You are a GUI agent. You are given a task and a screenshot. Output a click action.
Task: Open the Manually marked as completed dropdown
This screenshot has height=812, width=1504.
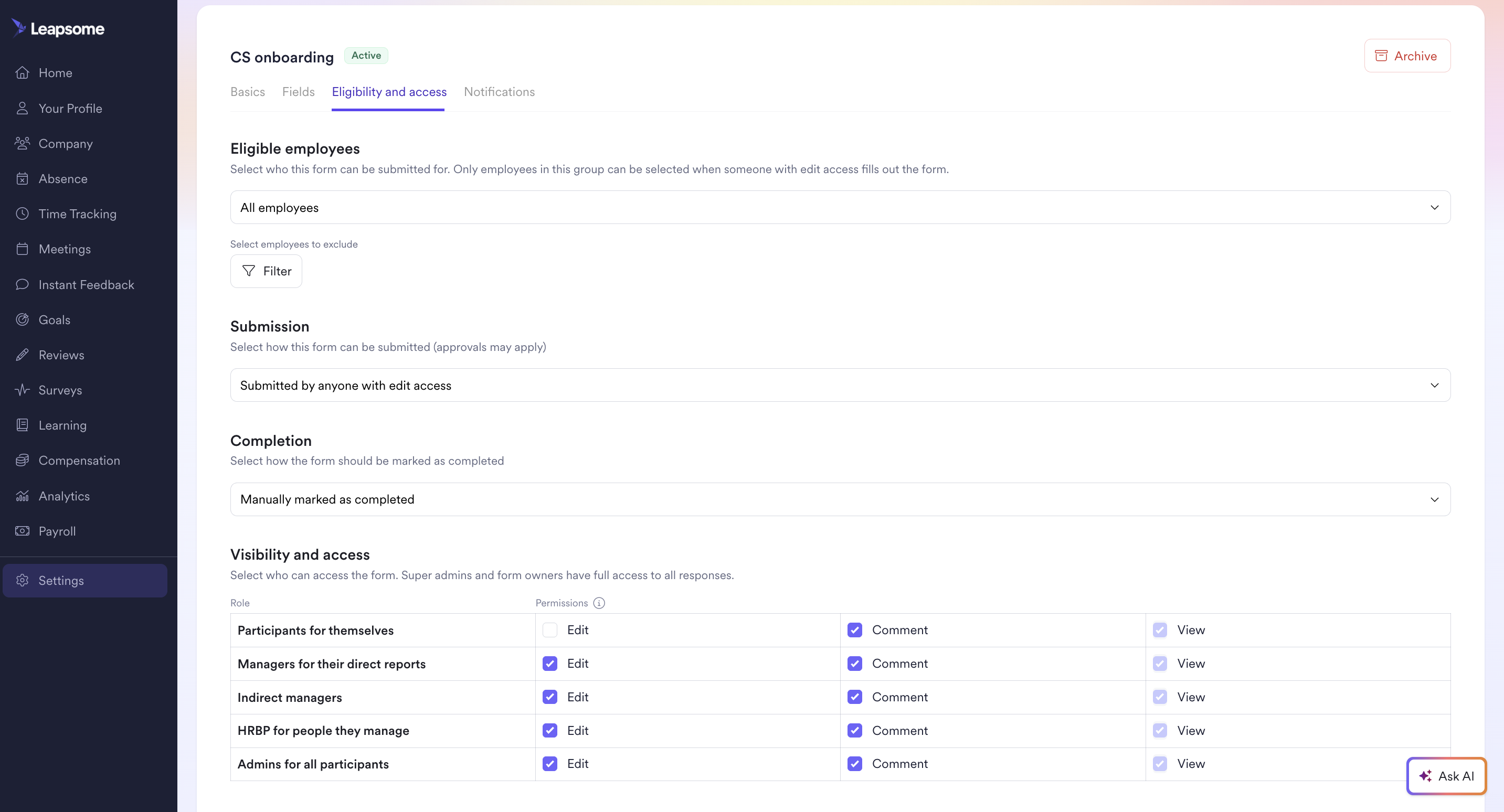coord(840,499)
